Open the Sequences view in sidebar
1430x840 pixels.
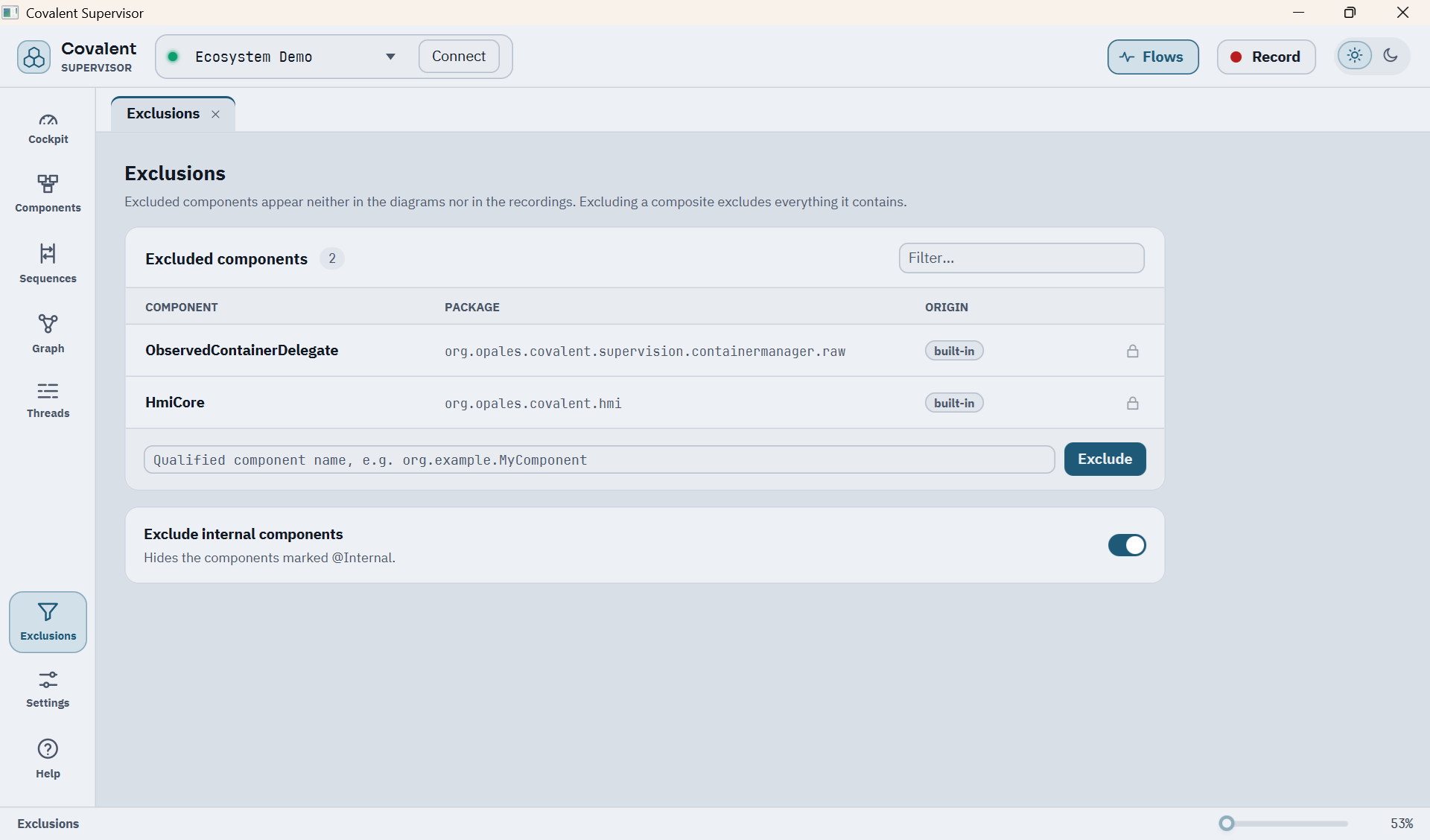[48, 263]
